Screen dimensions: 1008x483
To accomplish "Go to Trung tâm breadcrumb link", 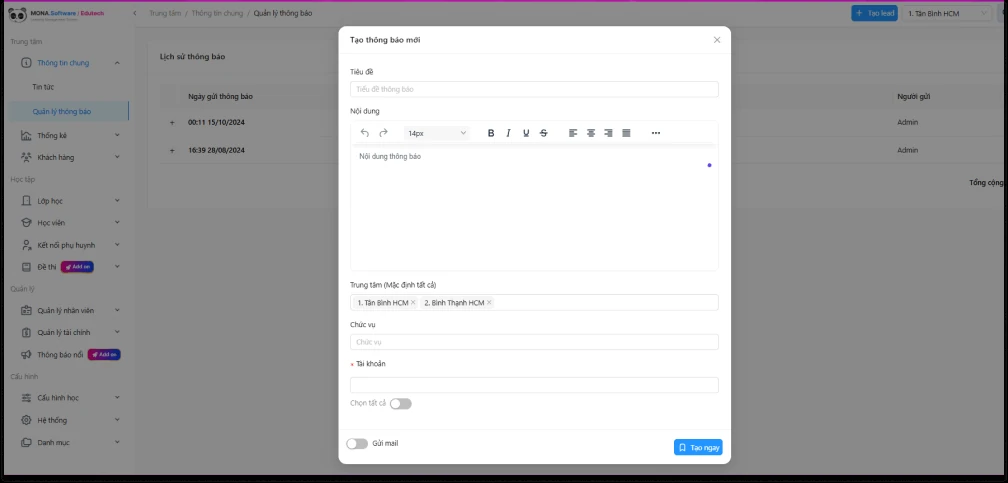I will point(165,13).
